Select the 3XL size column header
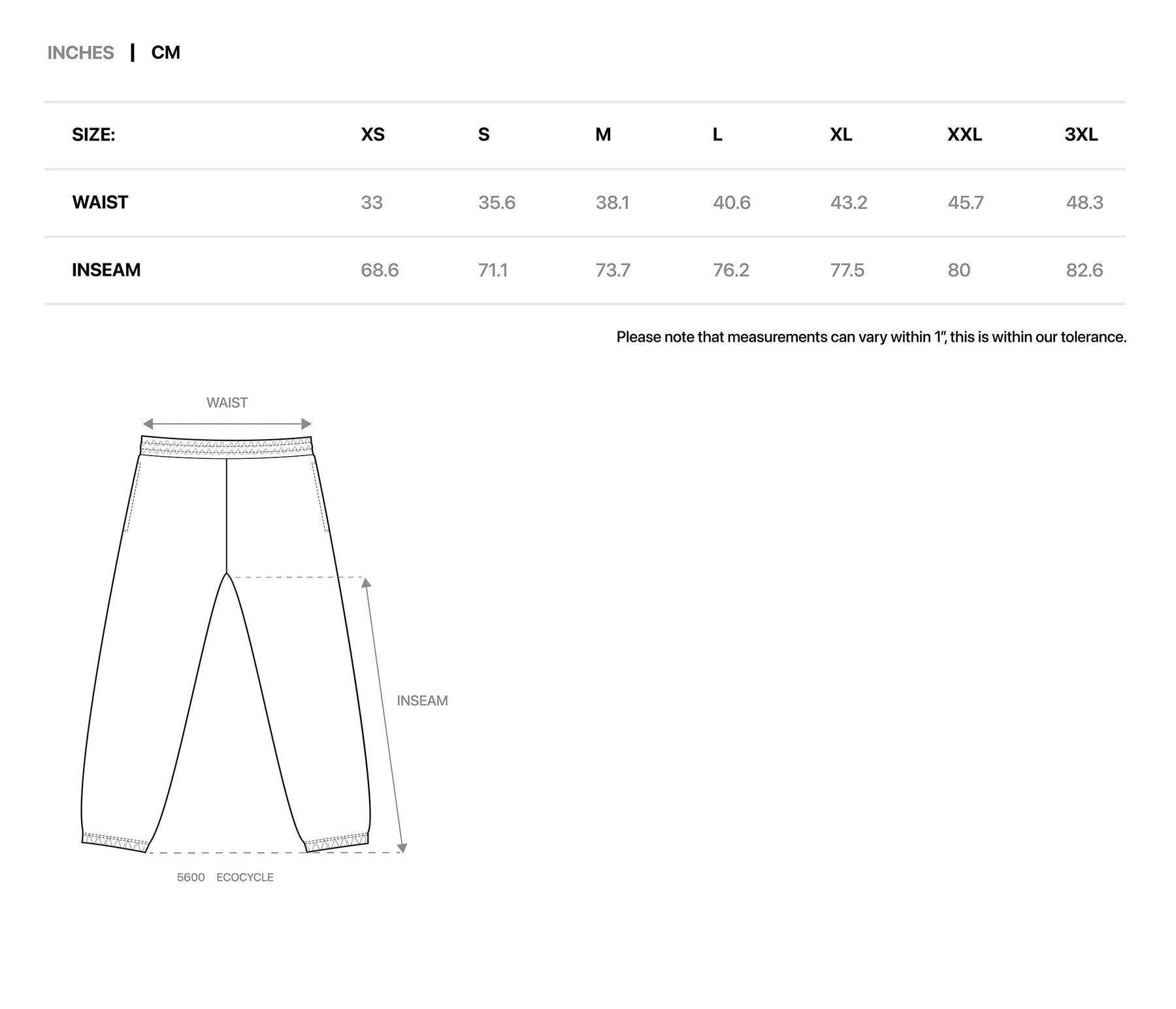 (1081, 135)
